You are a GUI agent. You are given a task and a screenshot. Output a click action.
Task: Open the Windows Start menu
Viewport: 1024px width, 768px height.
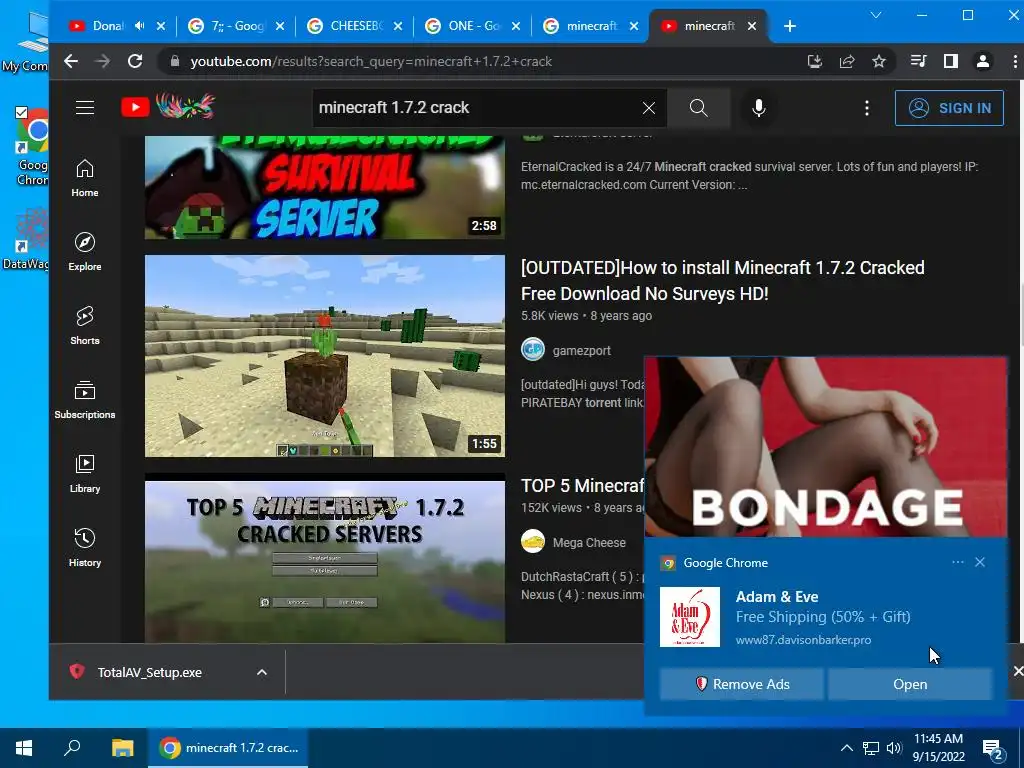pos(24,748)
